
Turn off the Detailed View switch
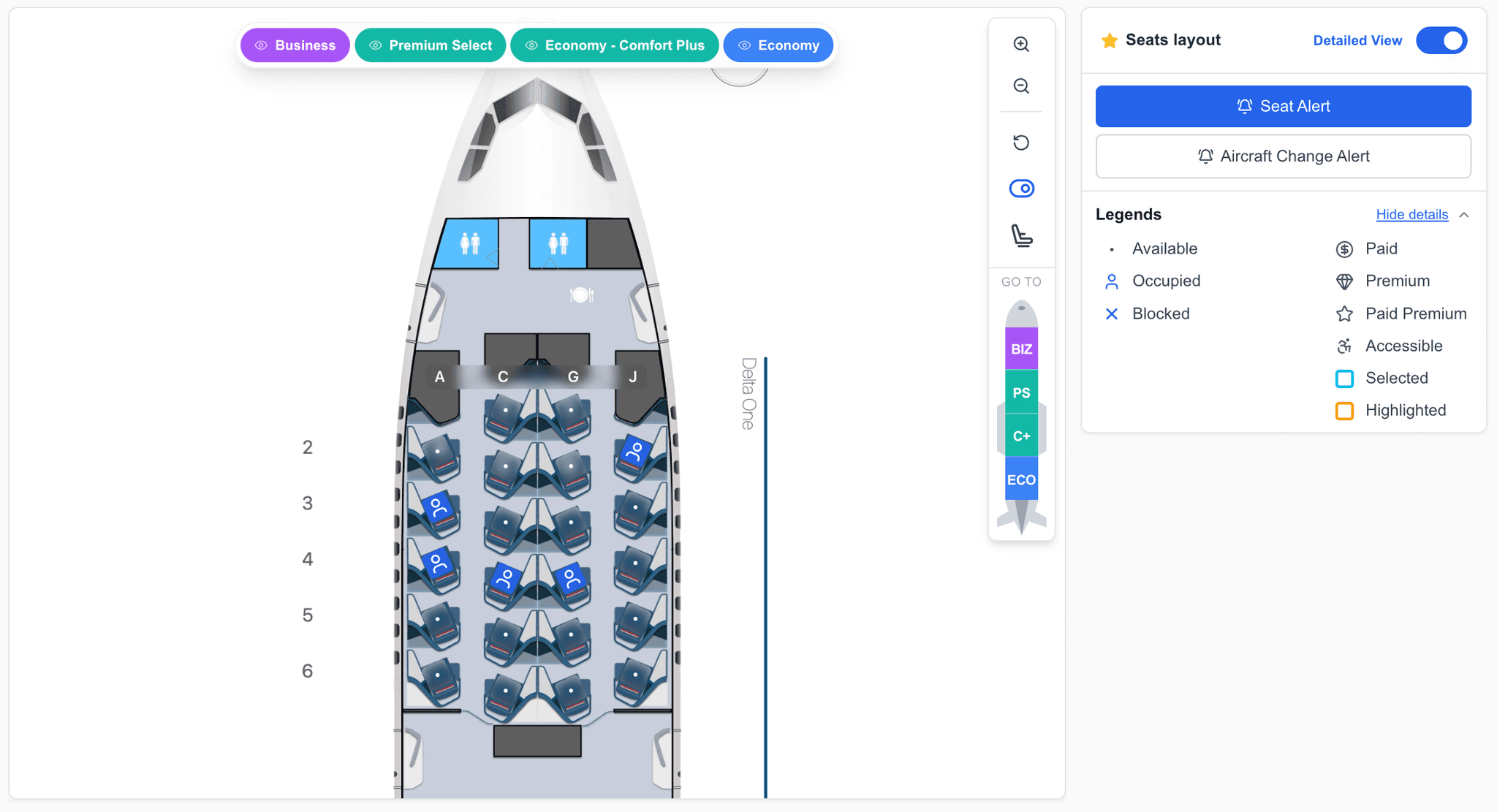[1441, 40]
